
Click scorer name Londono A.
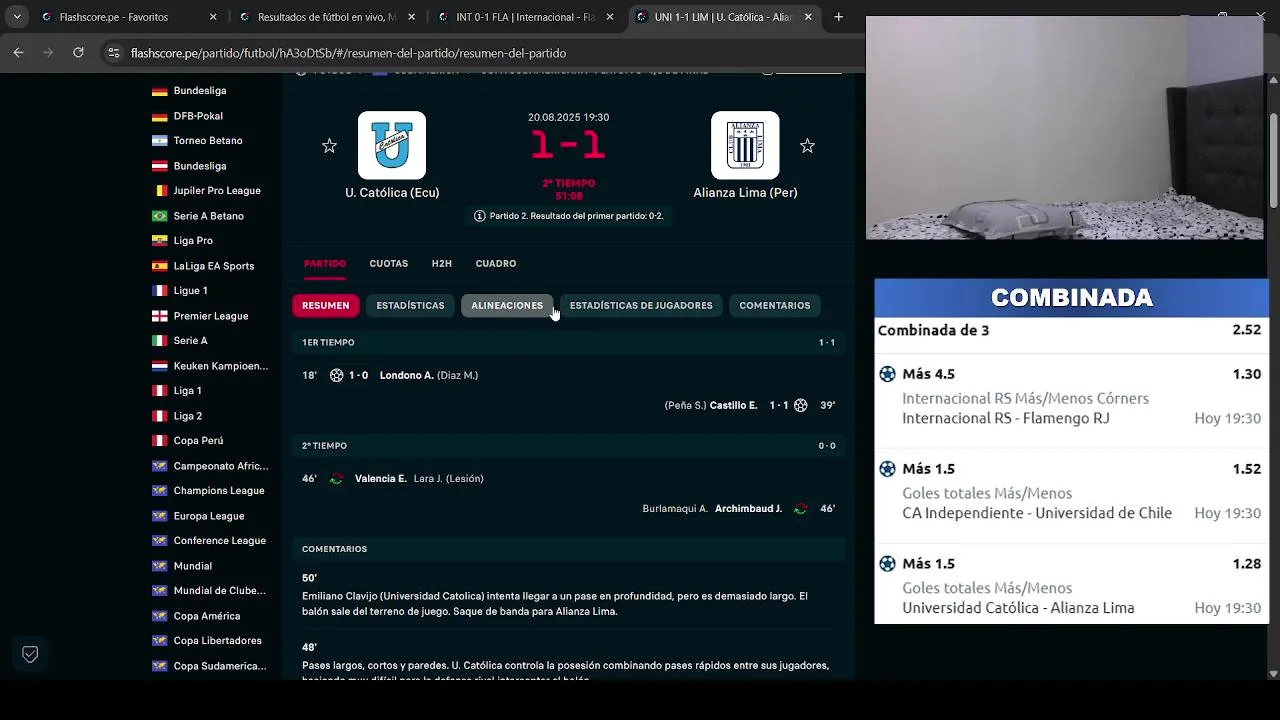407,375
